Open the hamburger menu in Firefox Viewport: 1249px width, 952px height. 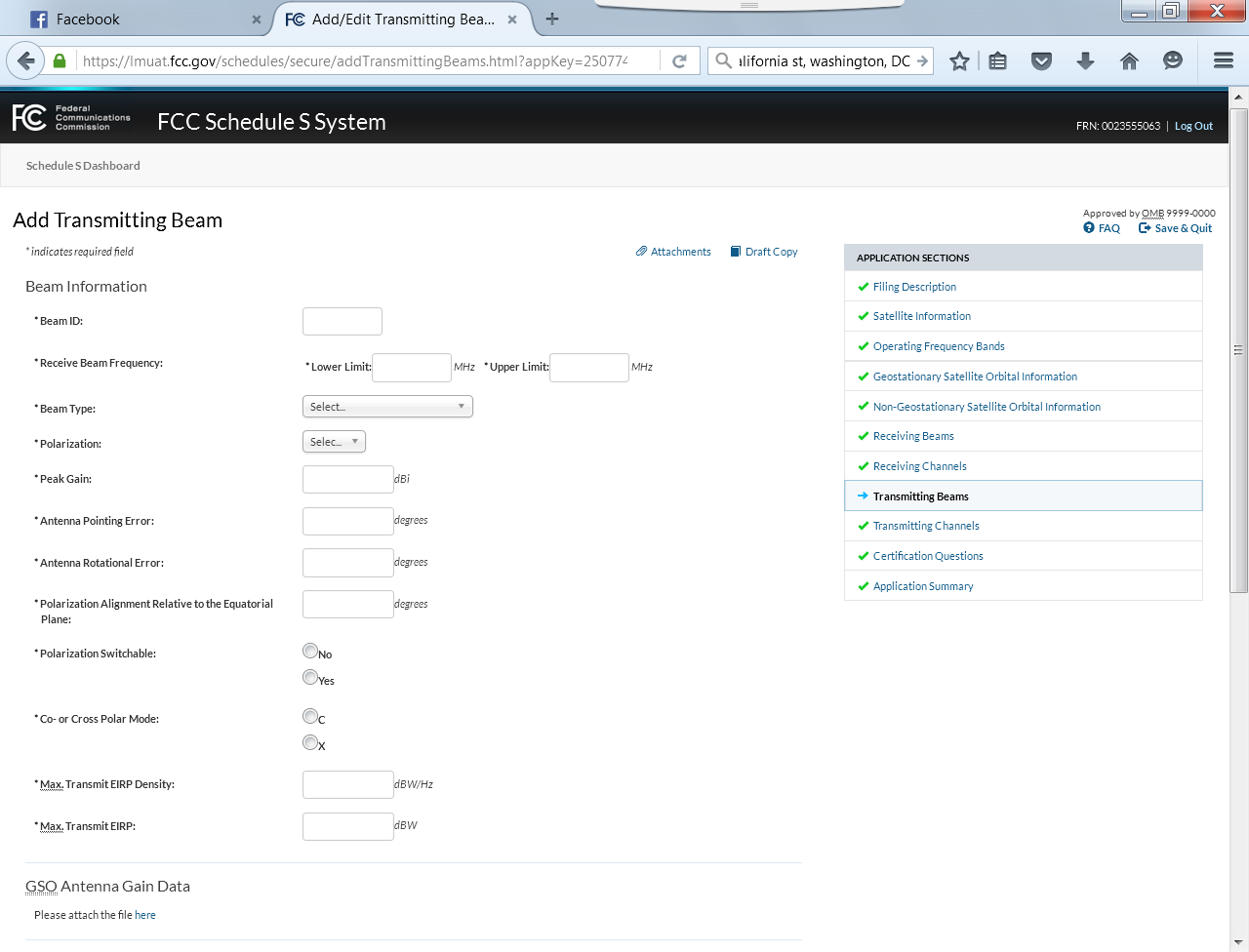(x=1223, y=60)
